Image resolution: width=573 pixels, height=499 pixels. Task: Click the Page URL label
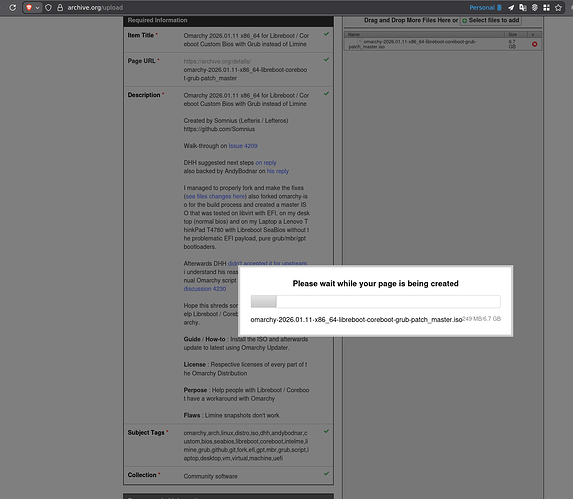(x=141, y=61)
